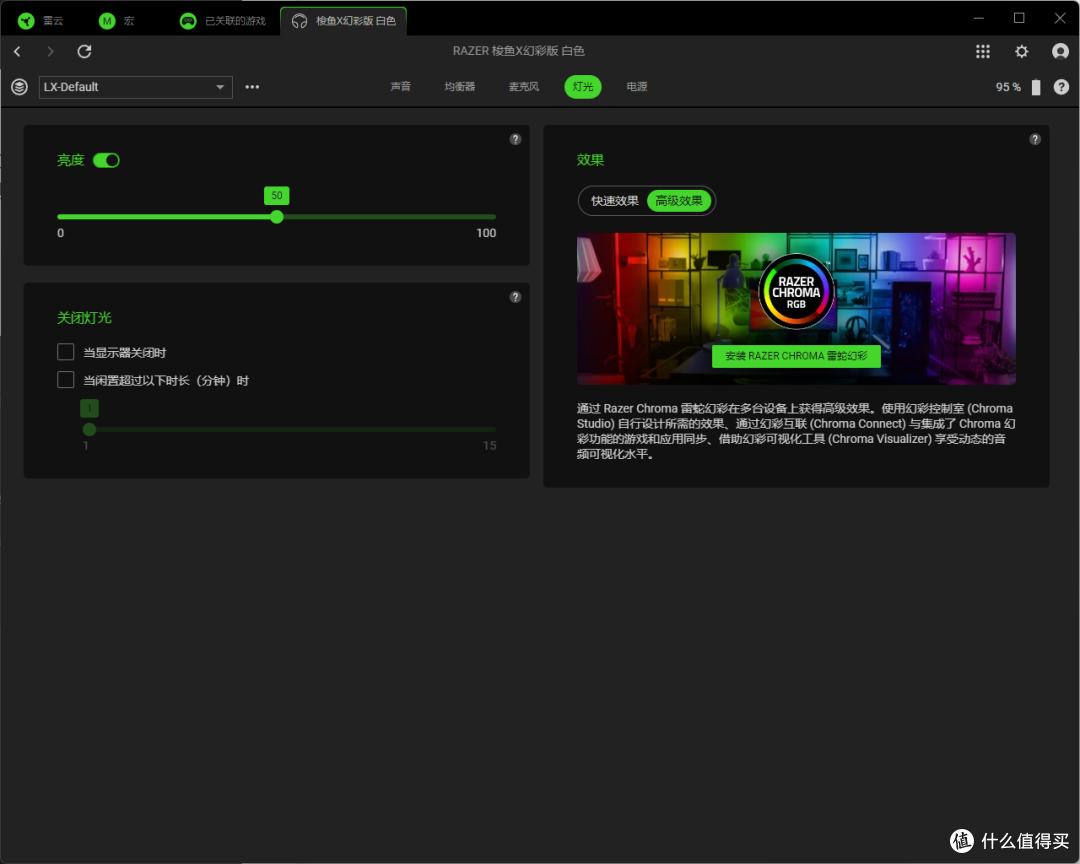
Task: Switch to the 宏 macro tab
Action: pos(116,21)
